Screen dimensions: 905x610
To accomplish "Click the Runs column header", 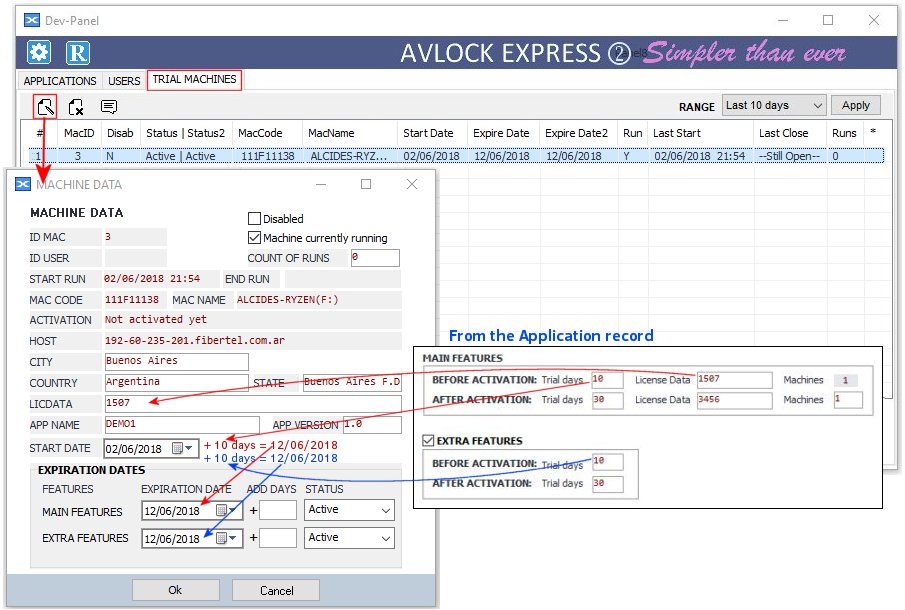I will pyautogui.click(x=844, y=133).
